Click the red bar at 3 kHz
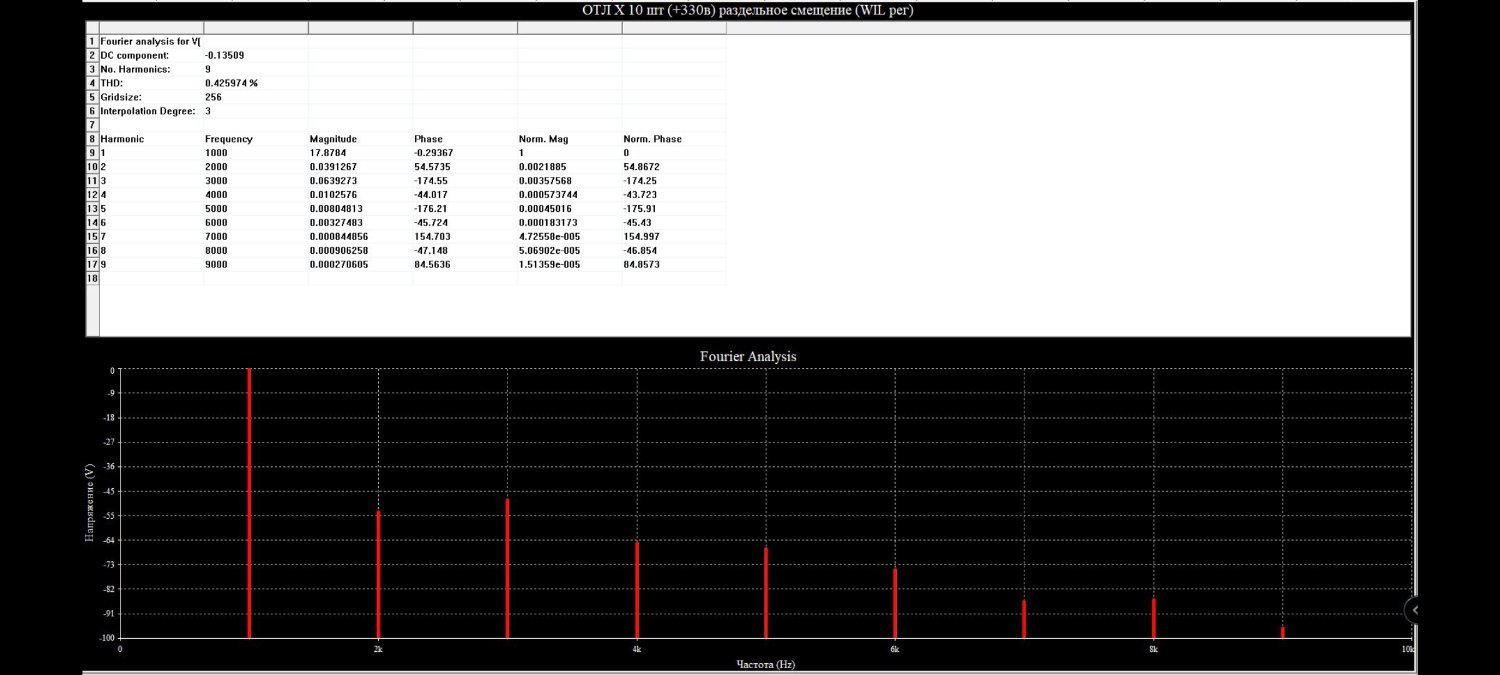This screenshot has width=1500, height=675. (507, 568)
